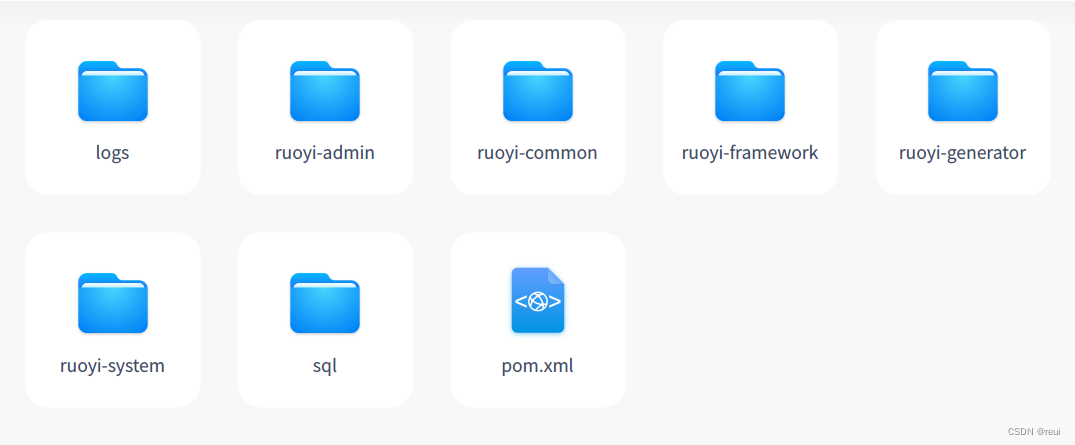Click the "ruoyi-generator" name label
The image size is (1075, 445).
click(963, 153)
